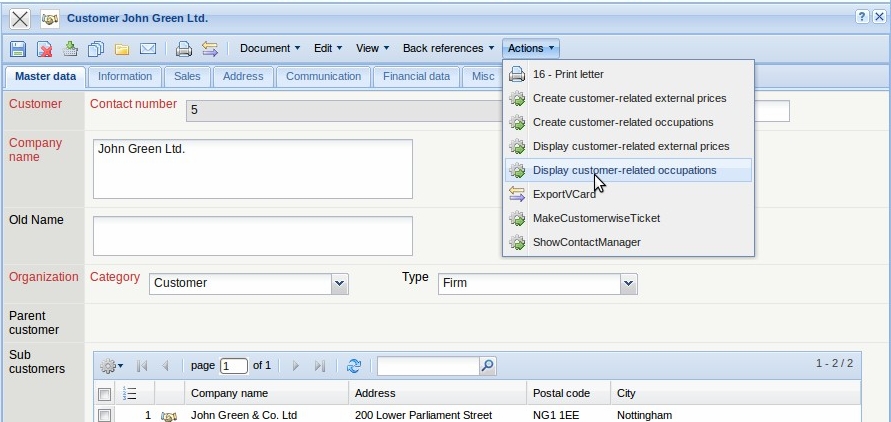Open the Document dropdown menu
Viewport: 891px width, 422px height.
[270, 48]
